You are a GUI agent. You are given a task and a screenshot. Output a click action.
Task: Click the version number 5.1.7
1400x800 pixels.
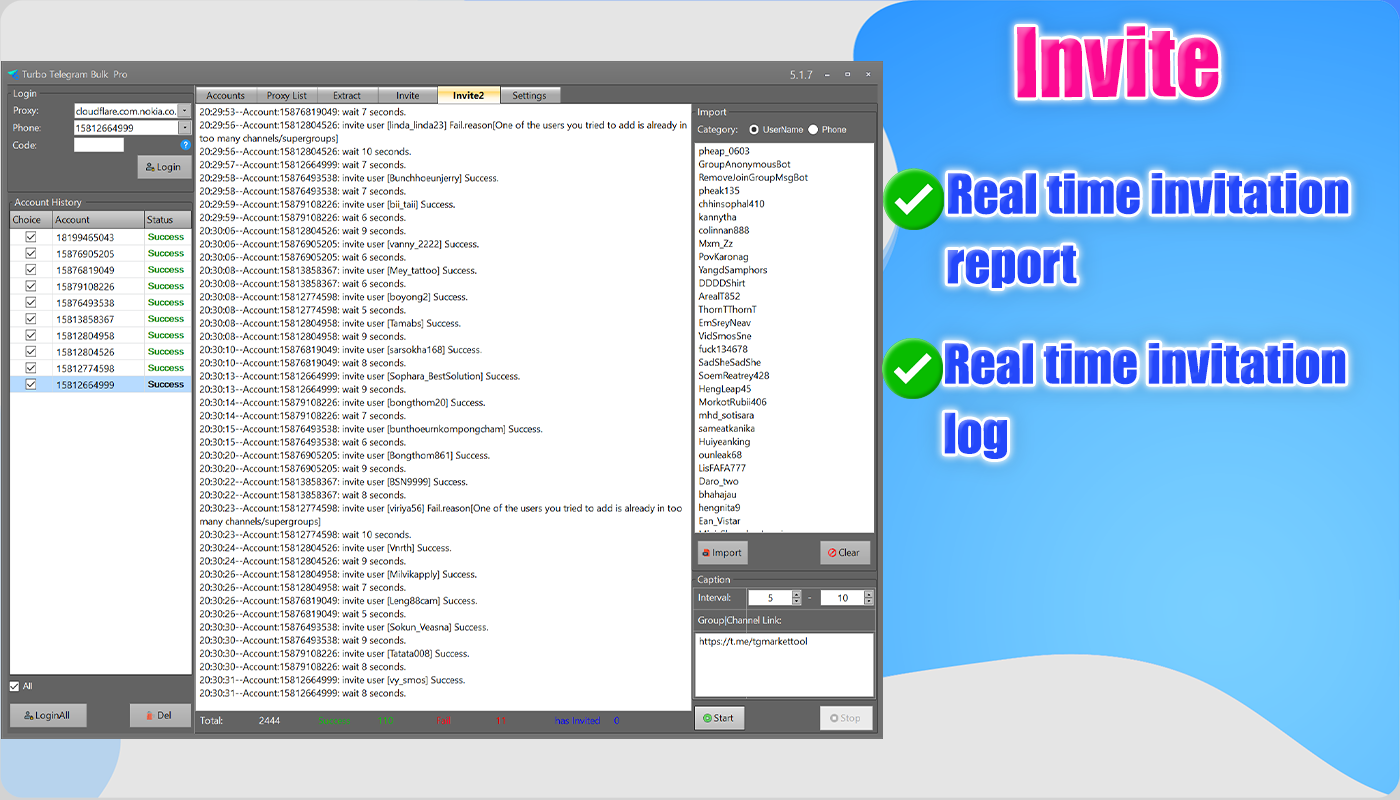pos(801,74)
